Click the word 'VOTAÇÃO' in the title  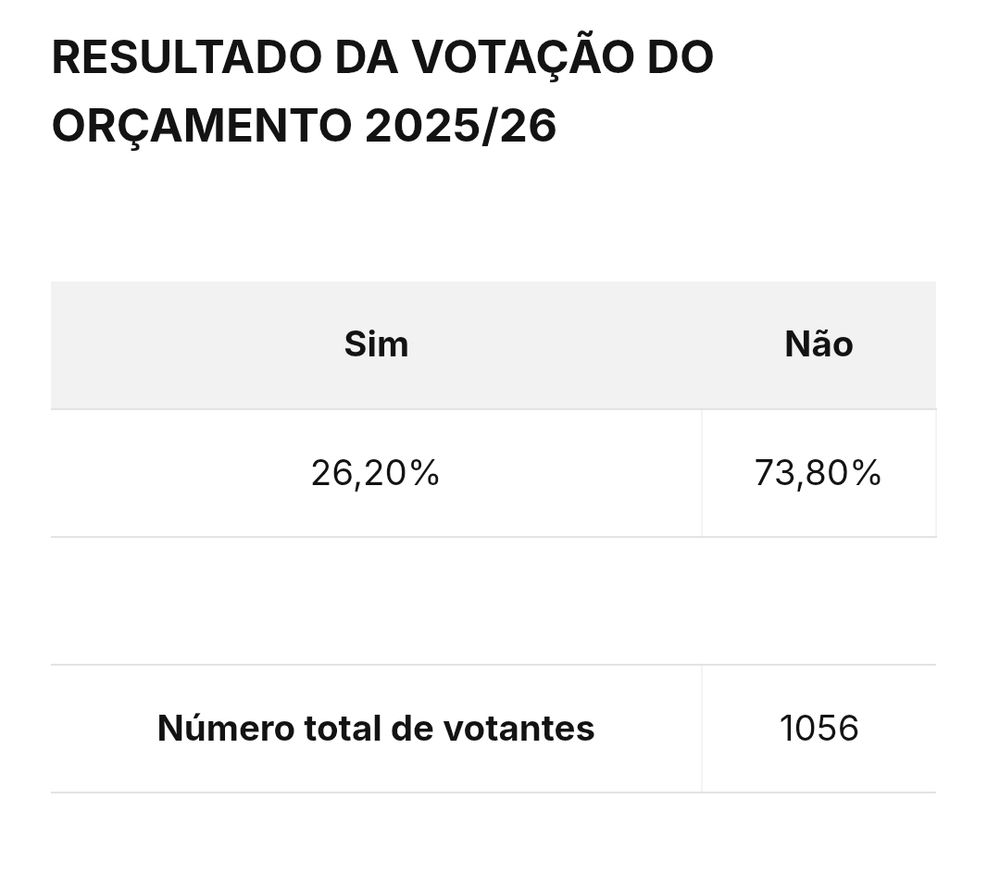(523, 56)
